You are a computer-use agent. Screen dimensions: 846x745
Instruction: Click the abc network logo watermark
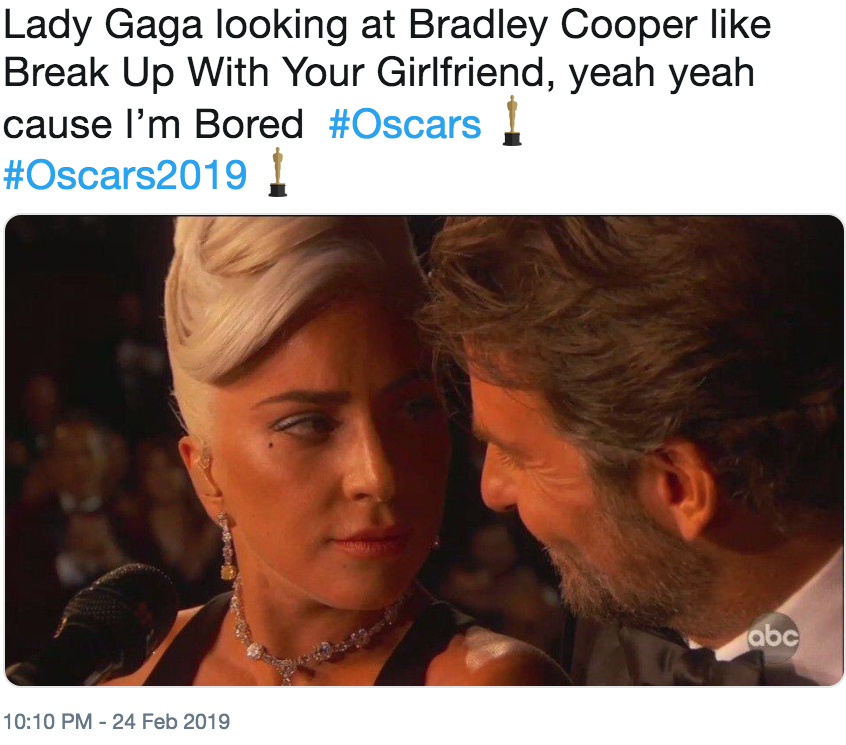(773, 637)
